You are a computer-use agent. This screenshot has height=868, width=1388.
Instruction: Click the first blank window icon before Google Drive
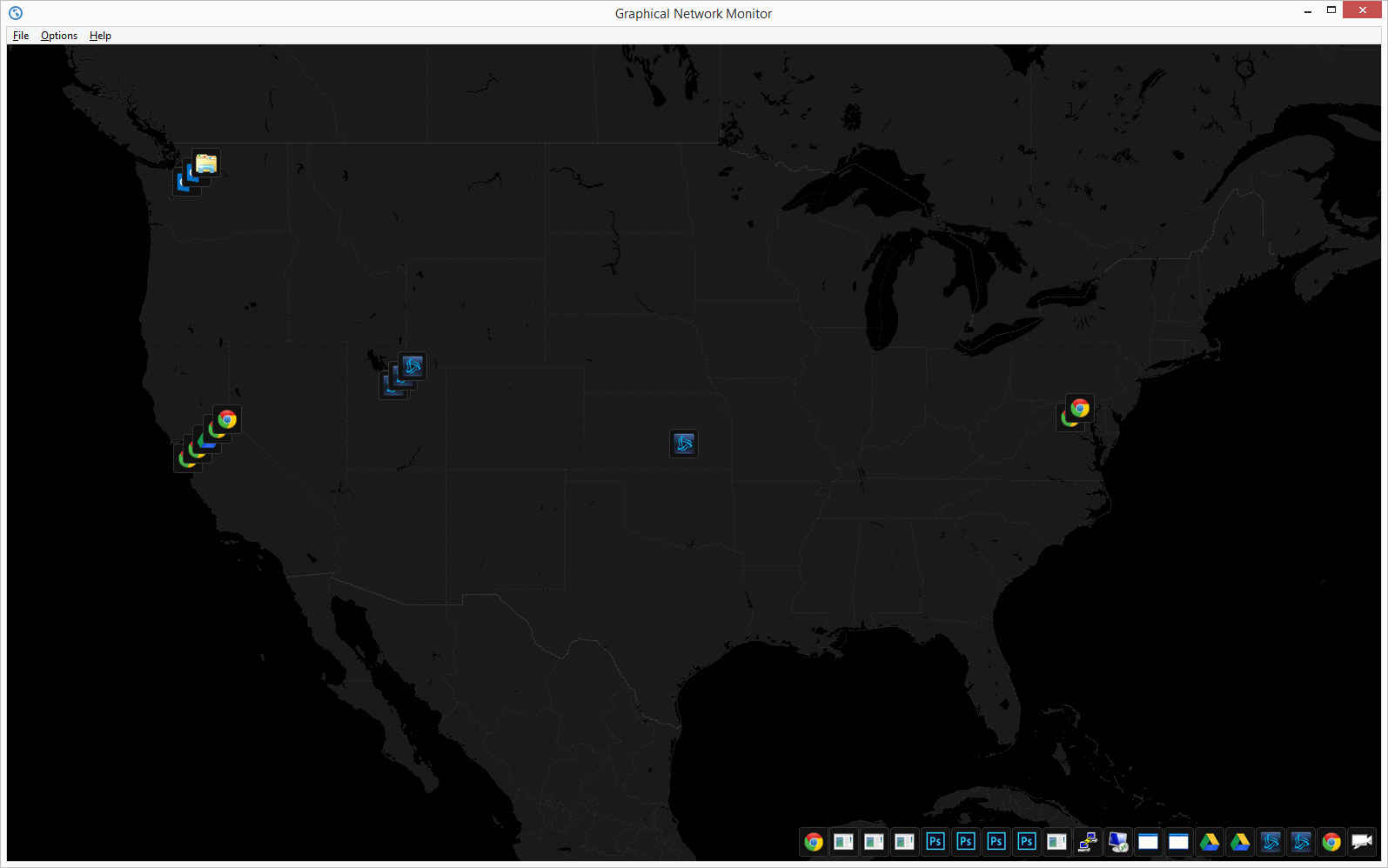[x=1149, y=841]
